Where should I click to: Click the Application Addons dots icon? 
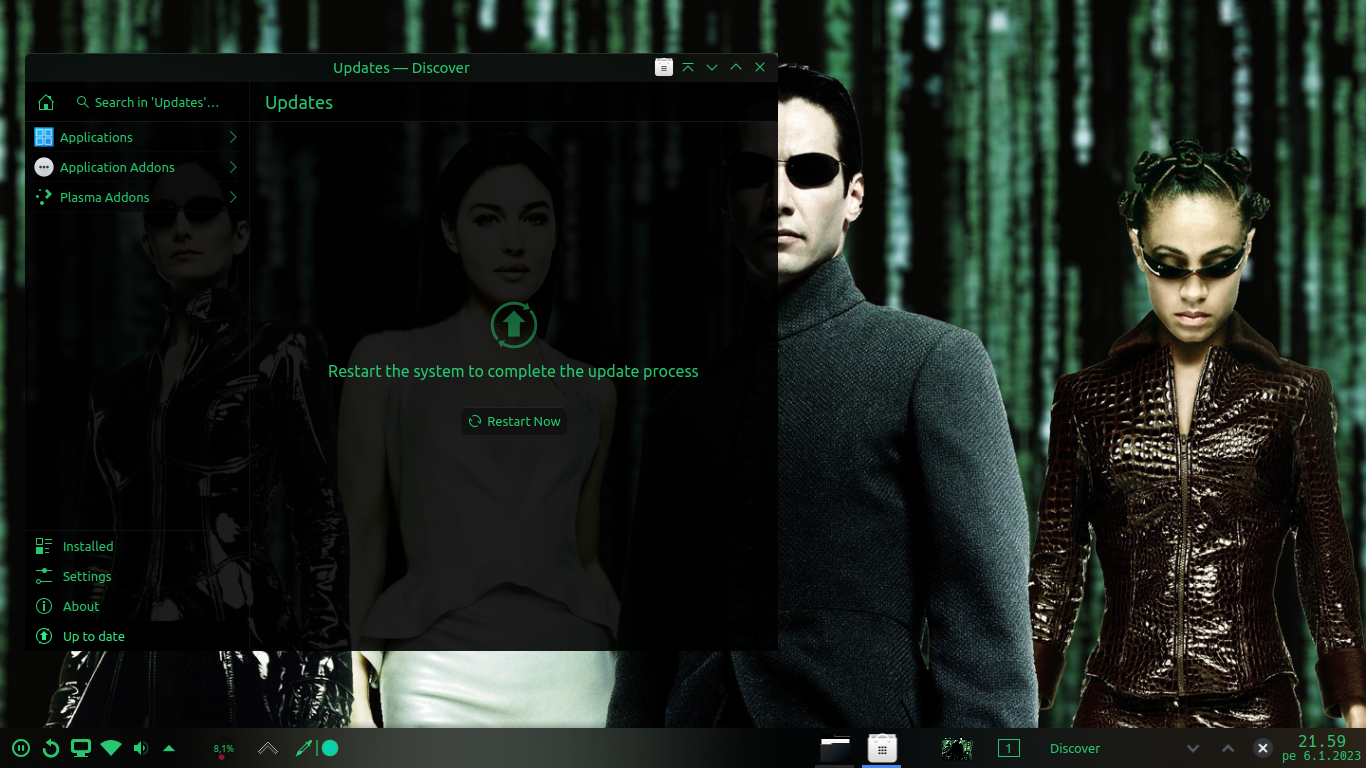click(x=44, y=167)
